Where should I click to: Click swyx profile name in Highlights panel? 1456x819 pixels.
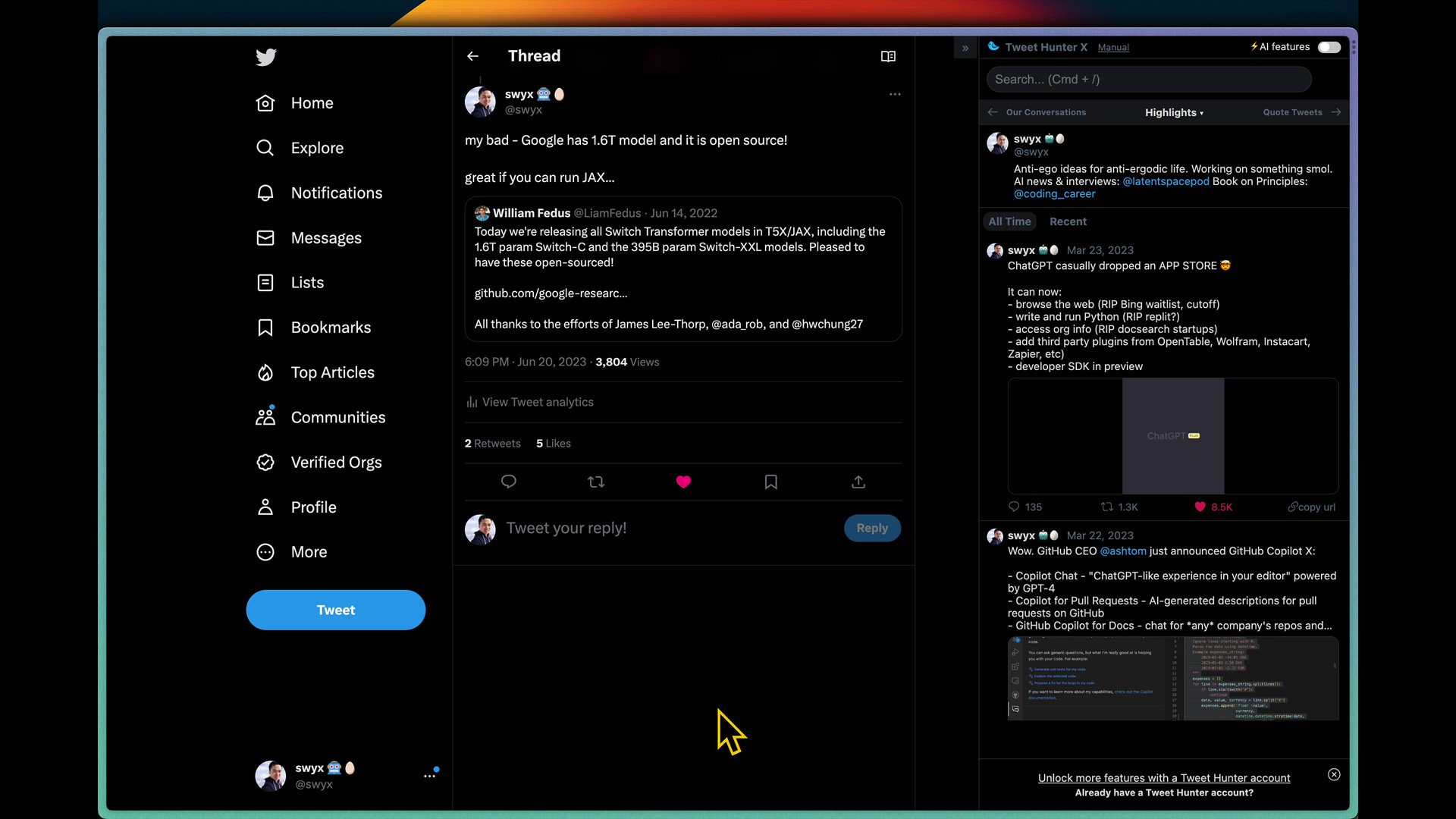[1027, 139]
